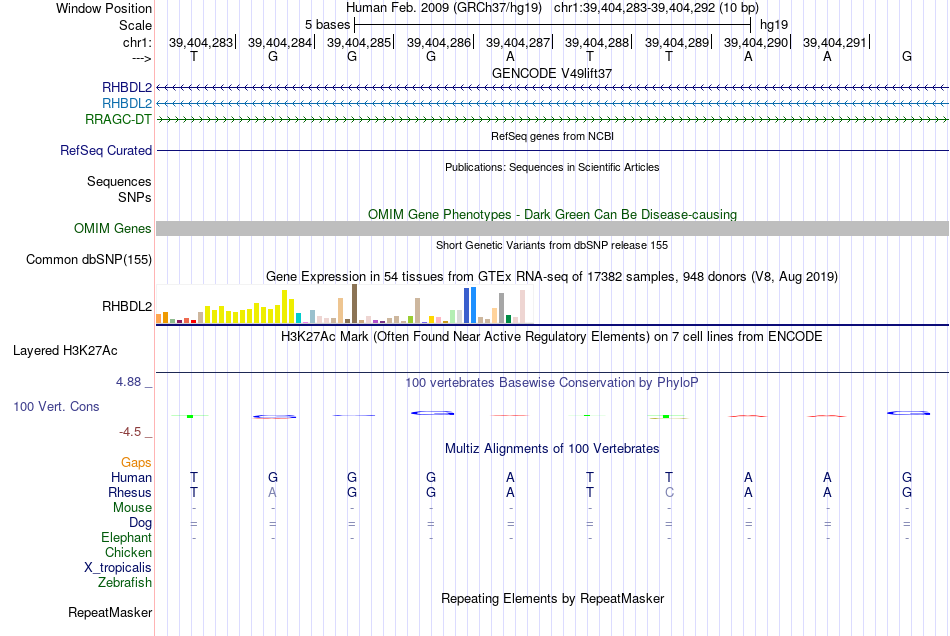Viewport: 950px width, 636px height.
Task: Click the 4.88 PhyloP upper limit value
Action: click(128, 382)
